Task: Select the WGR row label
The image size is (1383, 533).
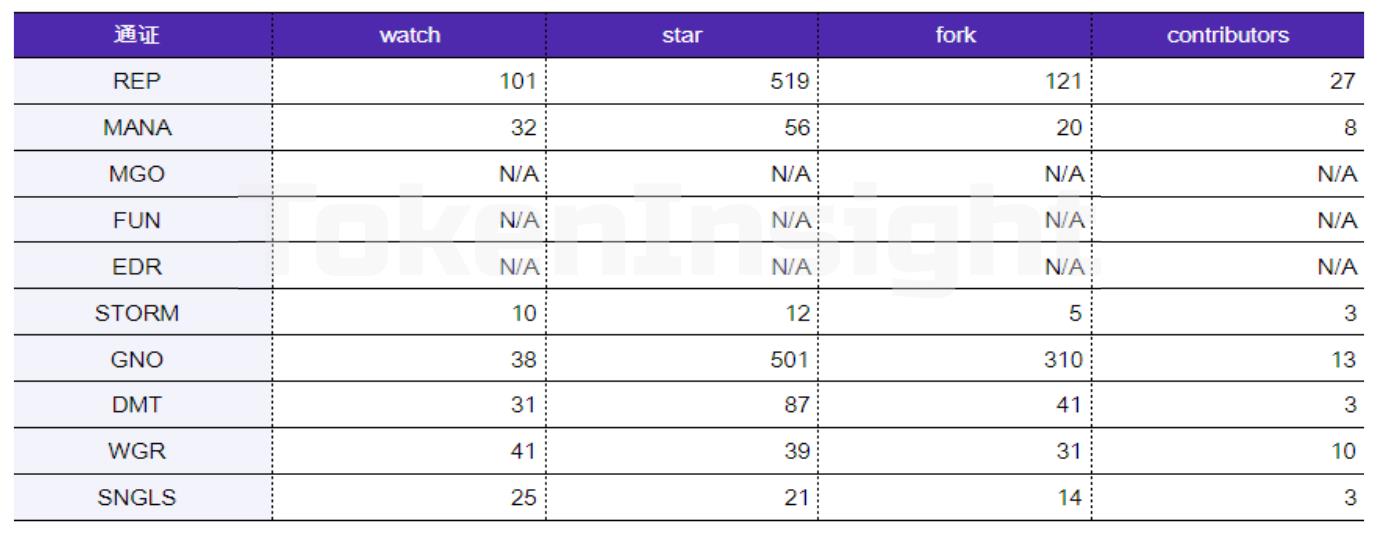Action: pyautogui.click(x=137, y=451)
